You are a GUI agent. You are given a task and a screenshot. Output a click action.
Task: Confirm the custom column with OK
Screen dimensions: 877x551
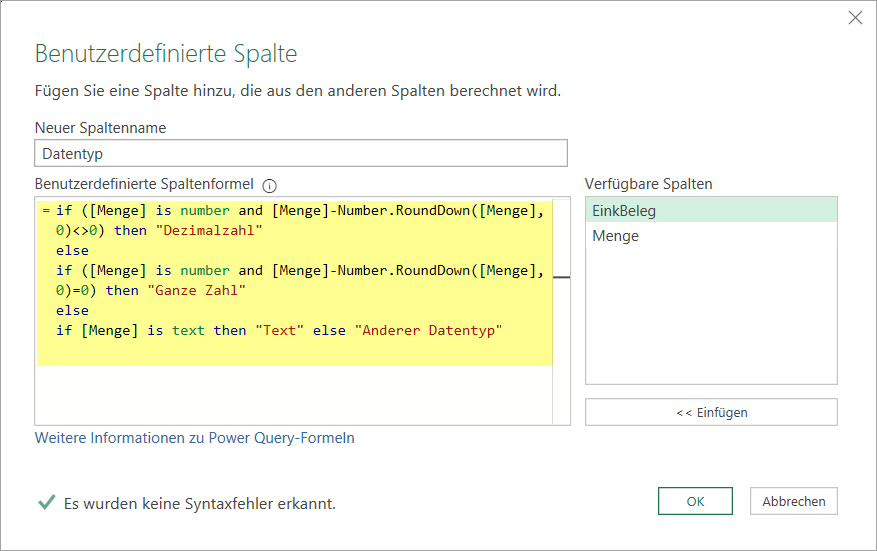695,501
